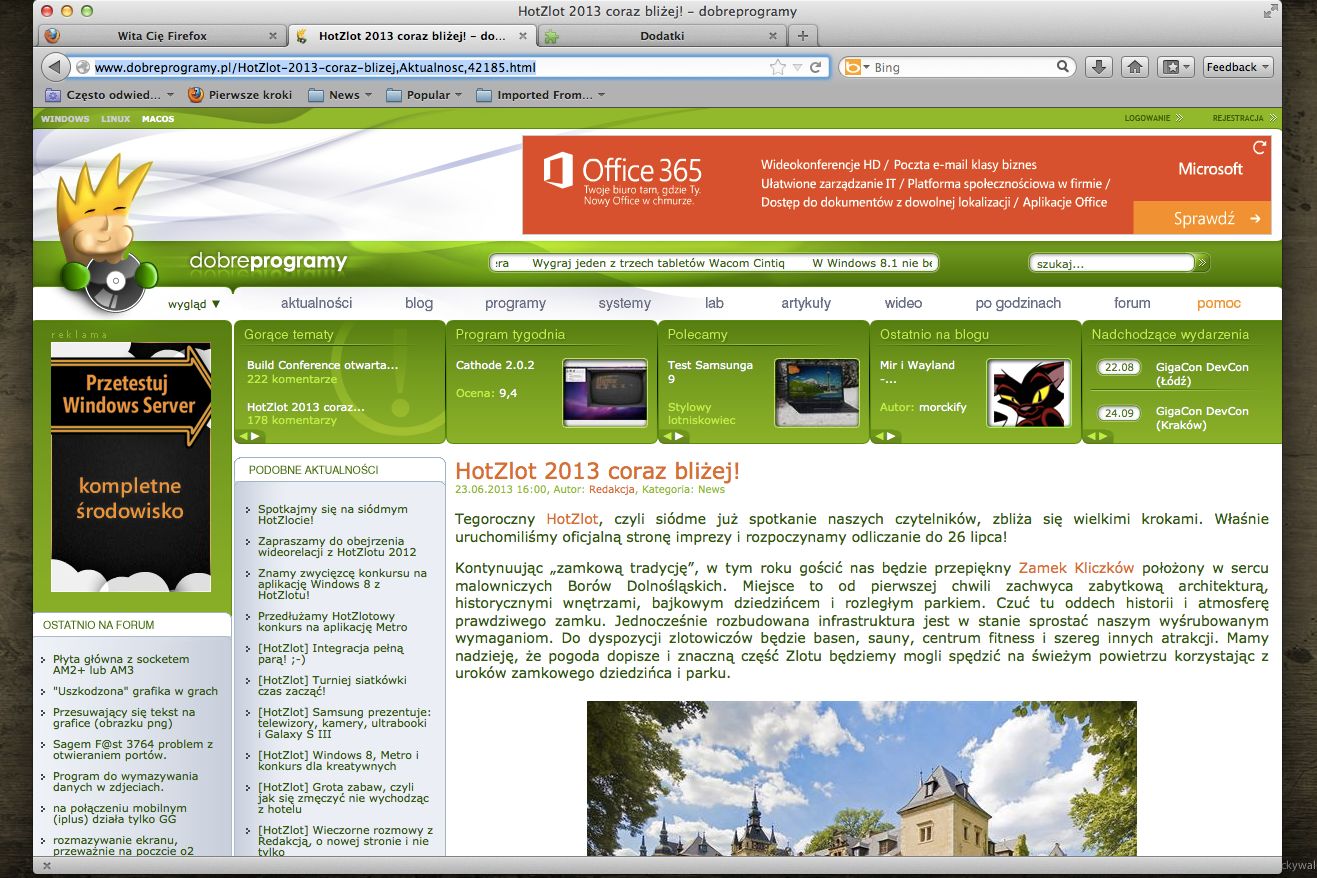The image size is (1317, 878).
Task: Select the WINDOWS platform link
Action: point(65,119)
